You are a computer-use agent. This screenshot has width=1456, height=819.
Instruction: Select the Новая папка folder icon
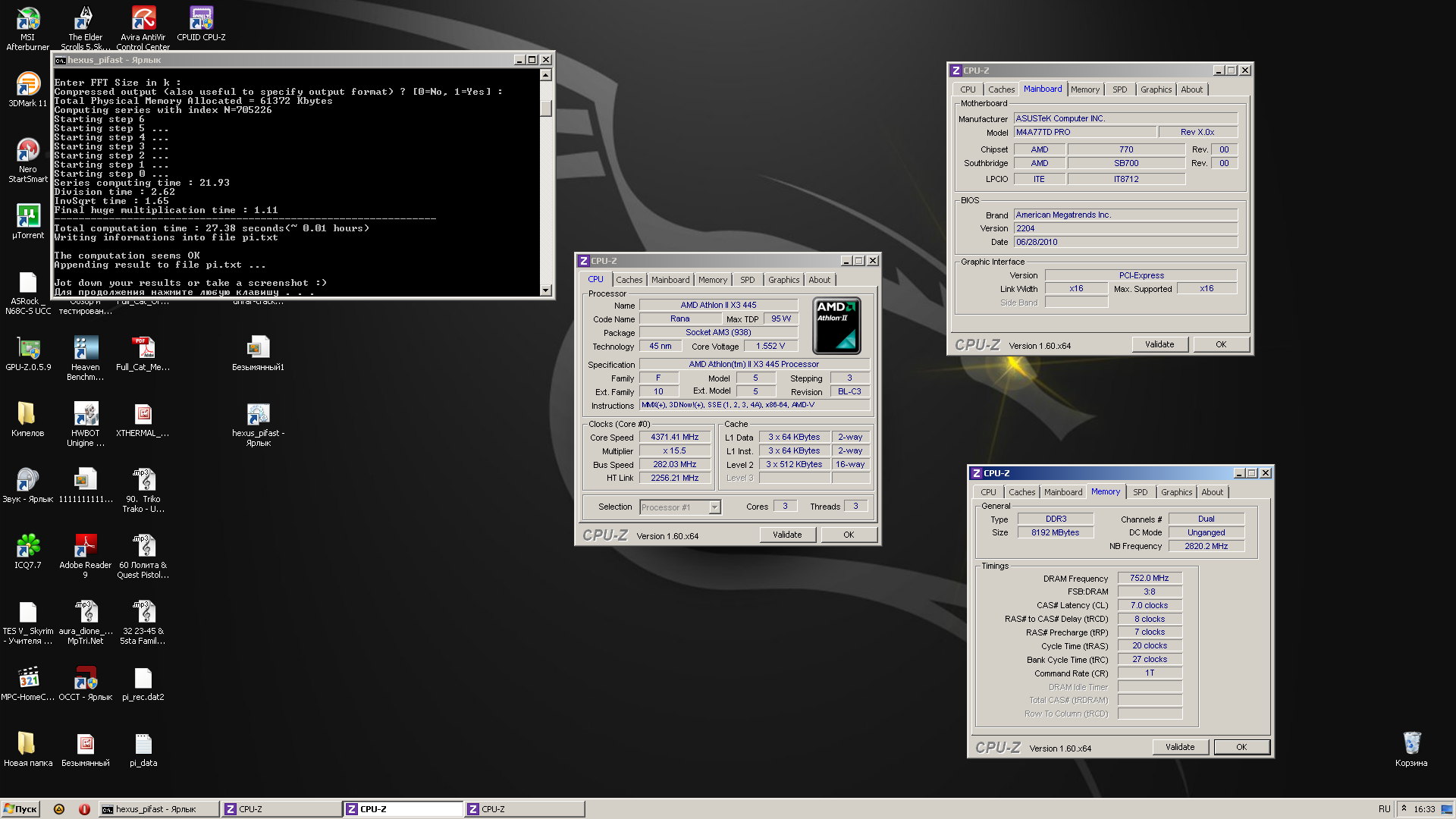28,749
